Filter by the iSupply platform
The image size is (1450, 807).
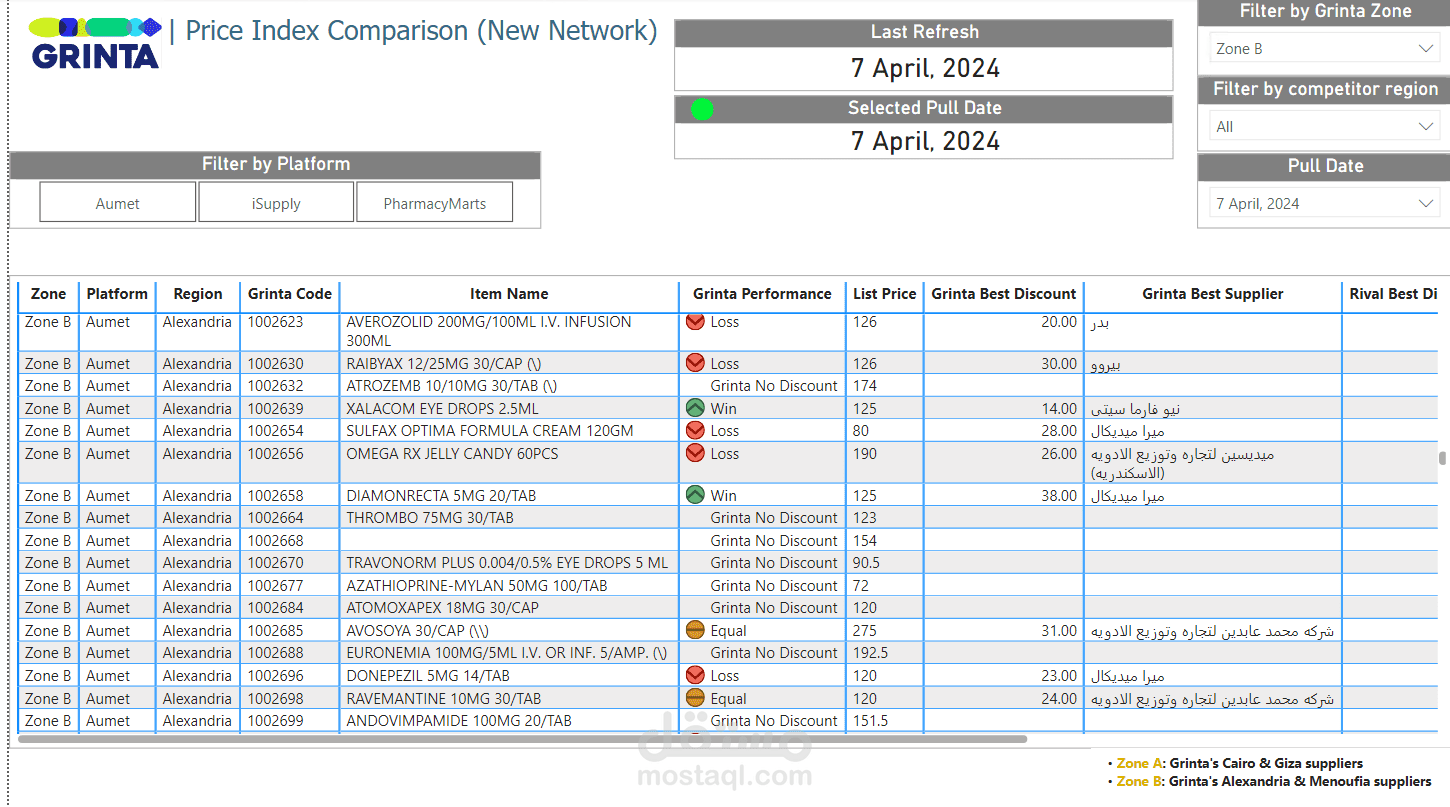276,203
